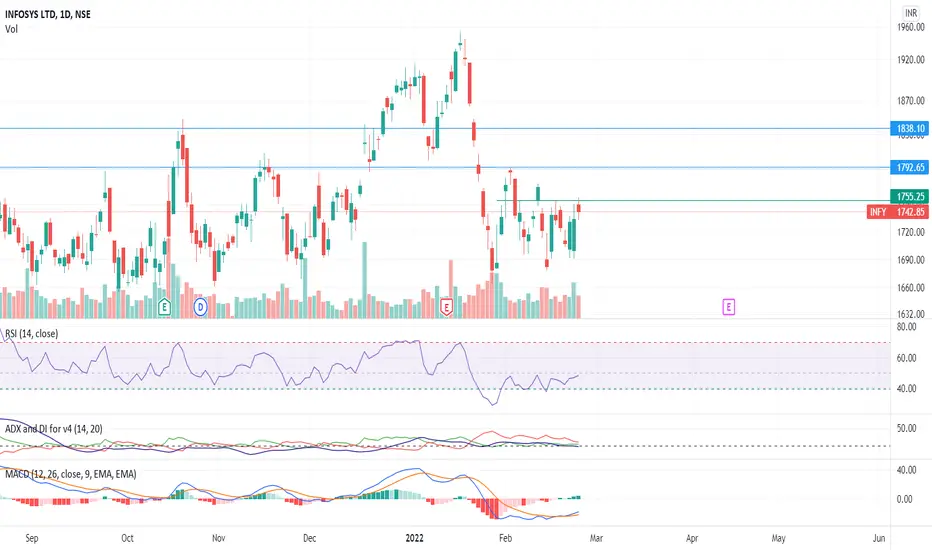Click the 1632.00 price axis value
The height and width of the screenshot is (550, 932).
(911, 313)
